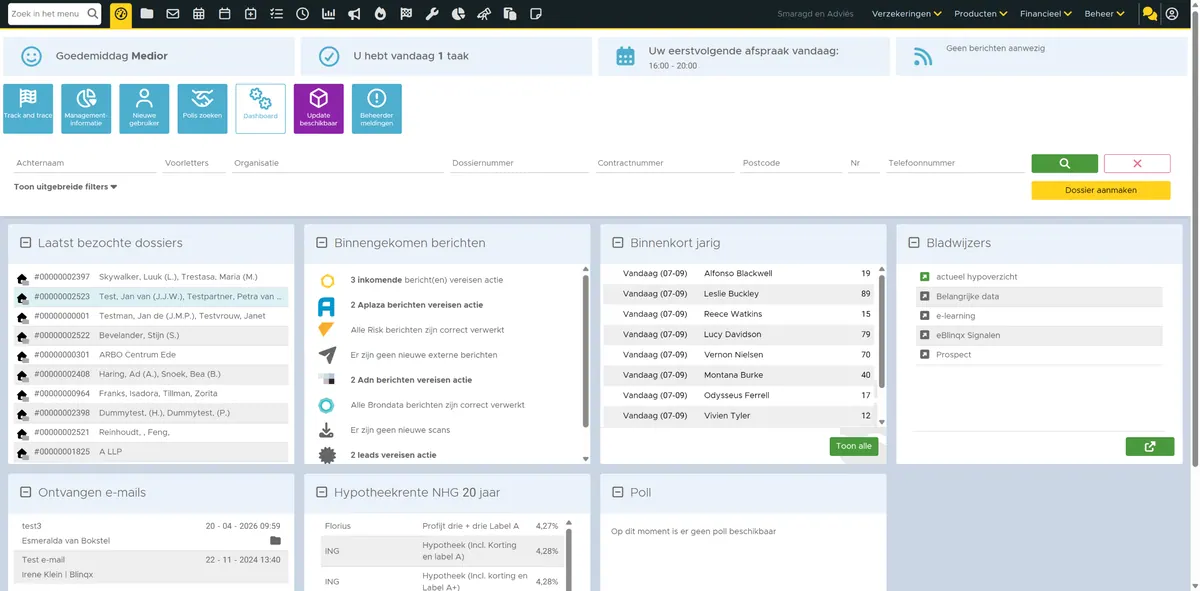Screen dimensions: 1200x591
Task: Collapse the Hypotheekrente NHG 20 jaar panel
Action: [x=321, y=493]
